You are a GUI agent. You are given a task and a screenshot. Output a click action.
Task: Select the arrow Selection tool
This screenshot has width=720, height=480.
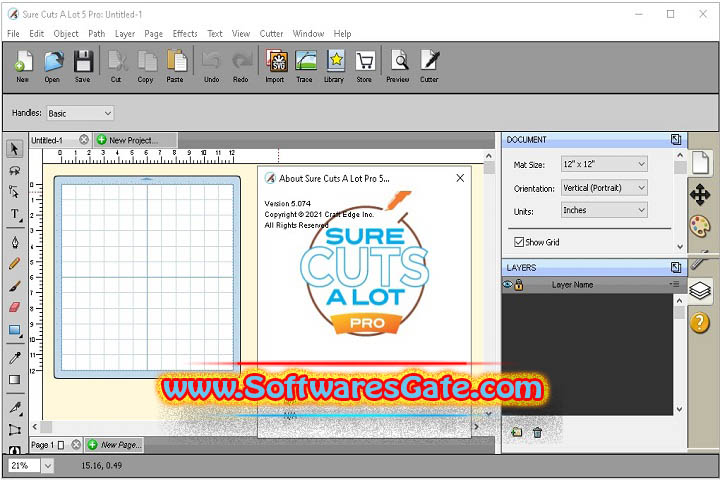click(x=14, y=149)
